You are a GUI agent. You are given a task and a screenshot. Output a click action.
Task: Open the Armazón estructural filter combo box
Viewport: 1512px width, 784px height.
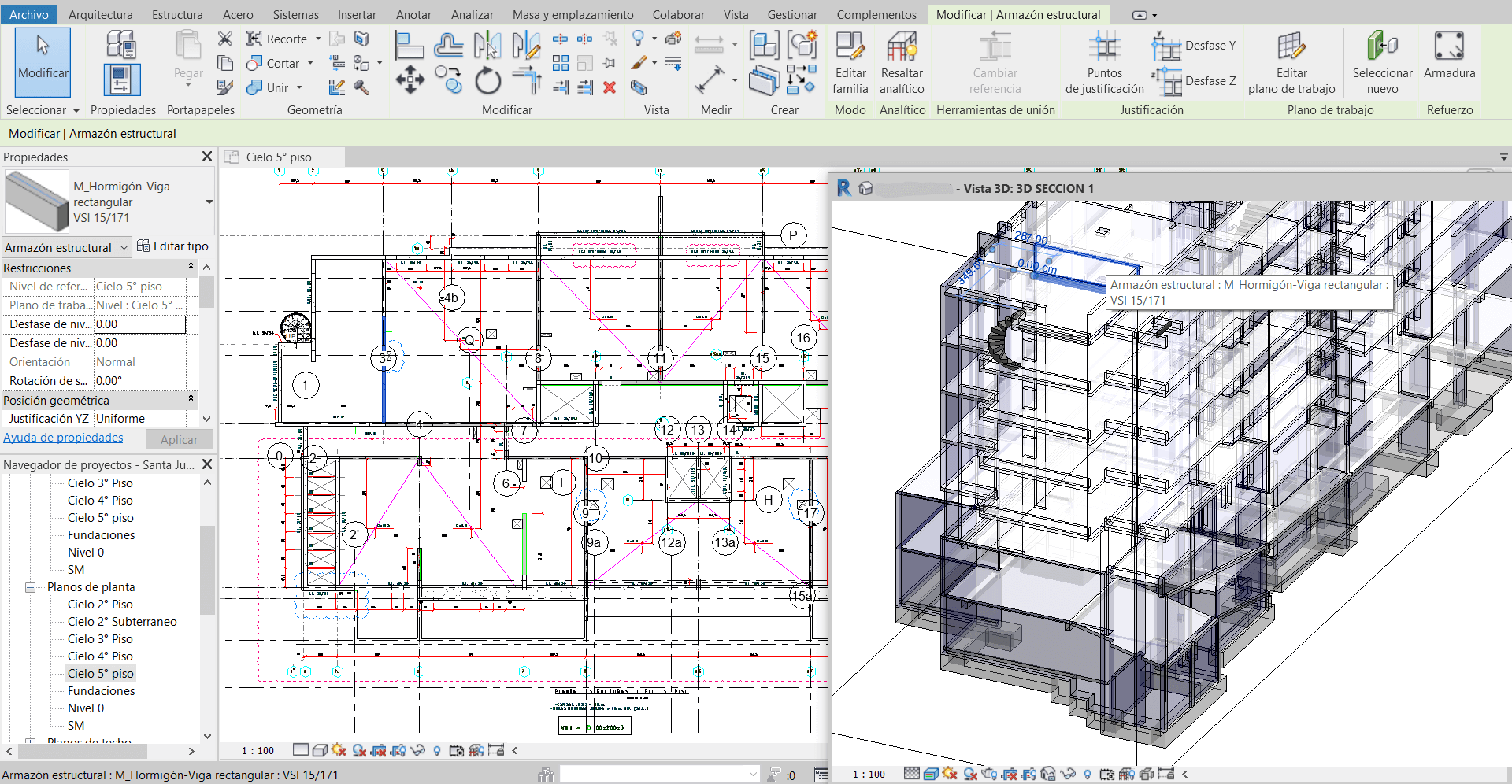point(67,247)
